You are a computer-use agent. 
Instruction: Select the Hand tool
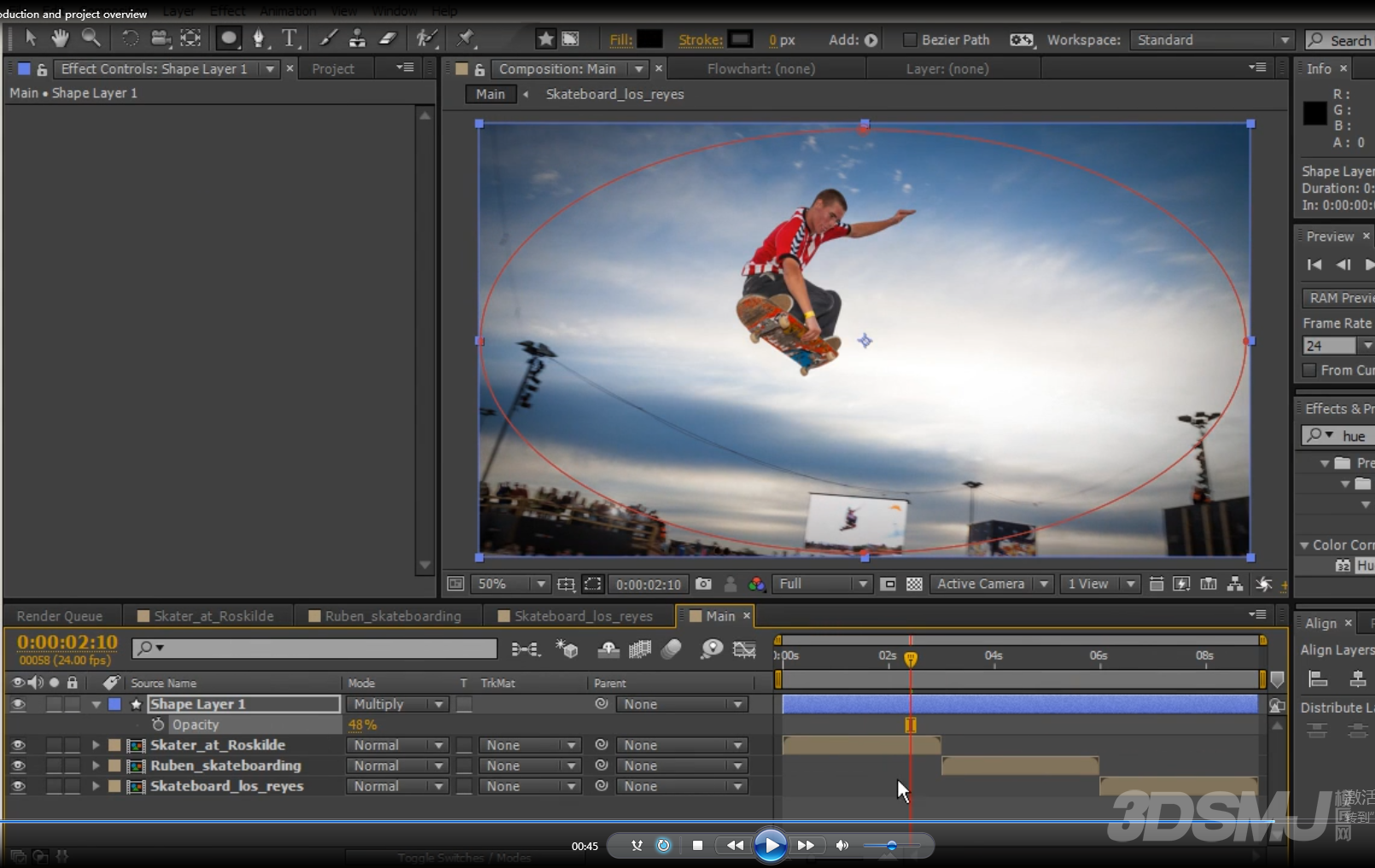60,38
